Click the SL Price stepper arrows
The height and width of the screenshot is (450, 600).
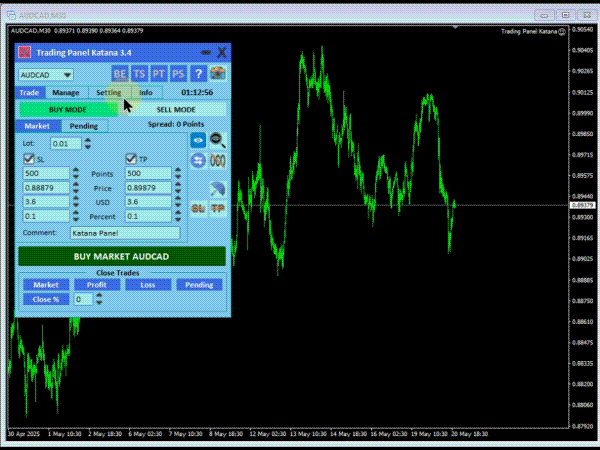[x=76, y=188]
